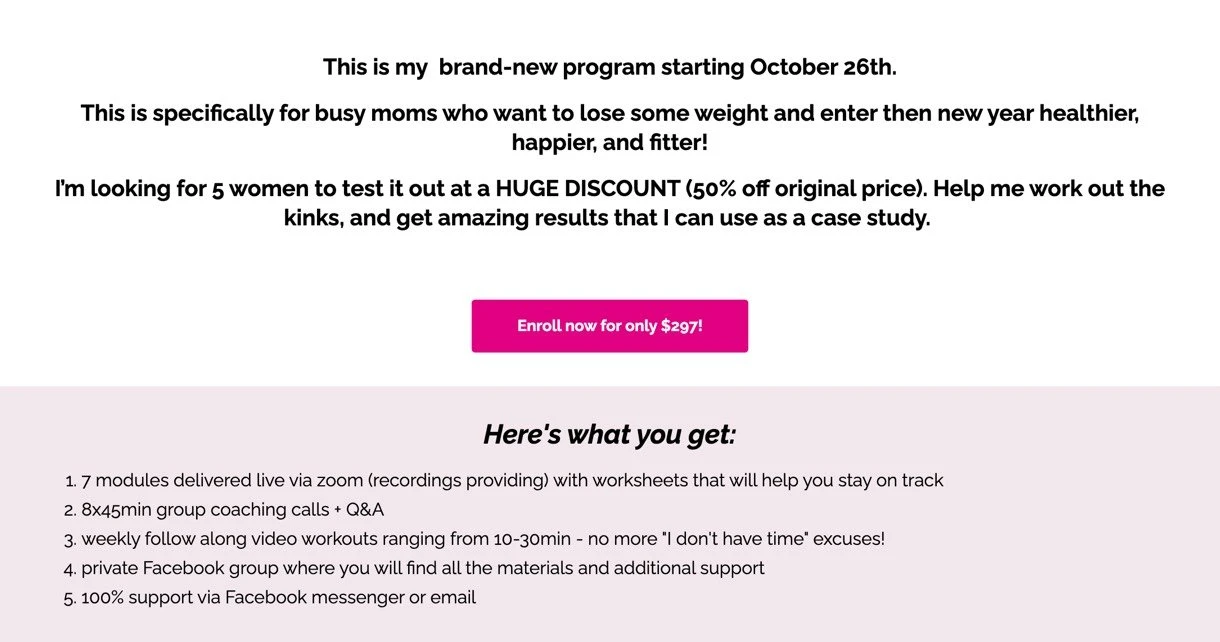Click the 'happier, and fitter!' text line
1220x642 pixels.
pos(609,143)
